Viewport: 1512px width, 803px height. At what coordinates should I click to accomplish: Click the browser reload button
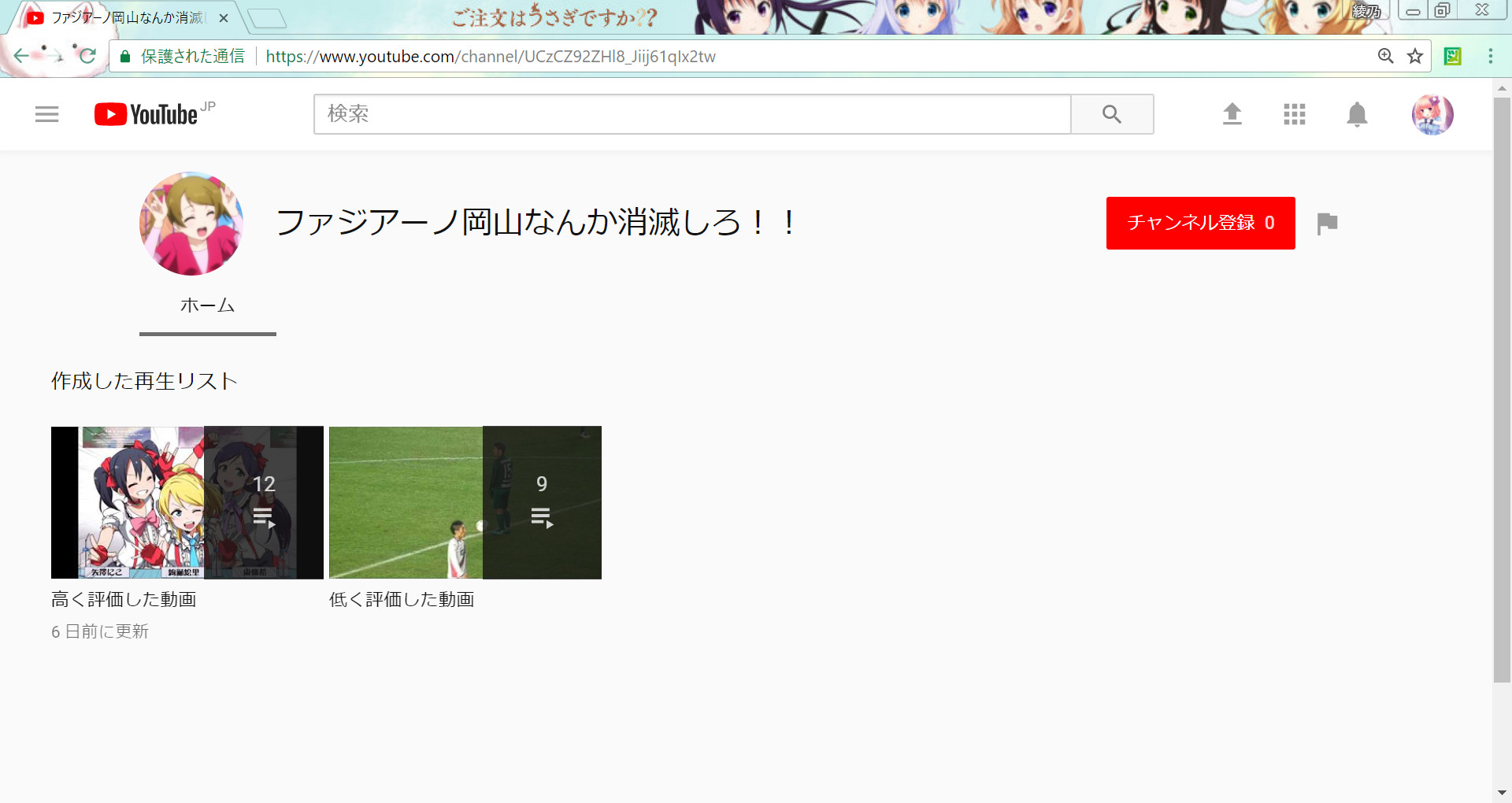point(87,56)
